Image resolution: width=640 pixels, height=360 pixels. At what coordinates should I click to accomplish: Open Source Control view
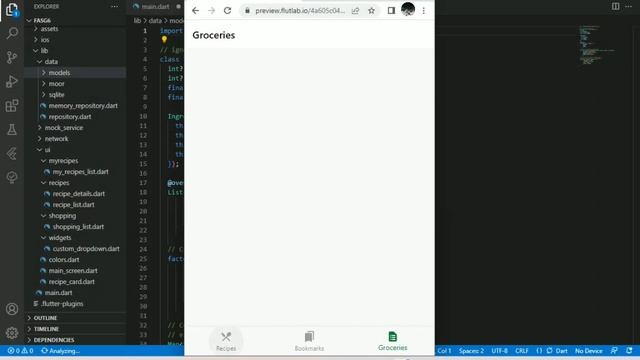pos(12,57)
